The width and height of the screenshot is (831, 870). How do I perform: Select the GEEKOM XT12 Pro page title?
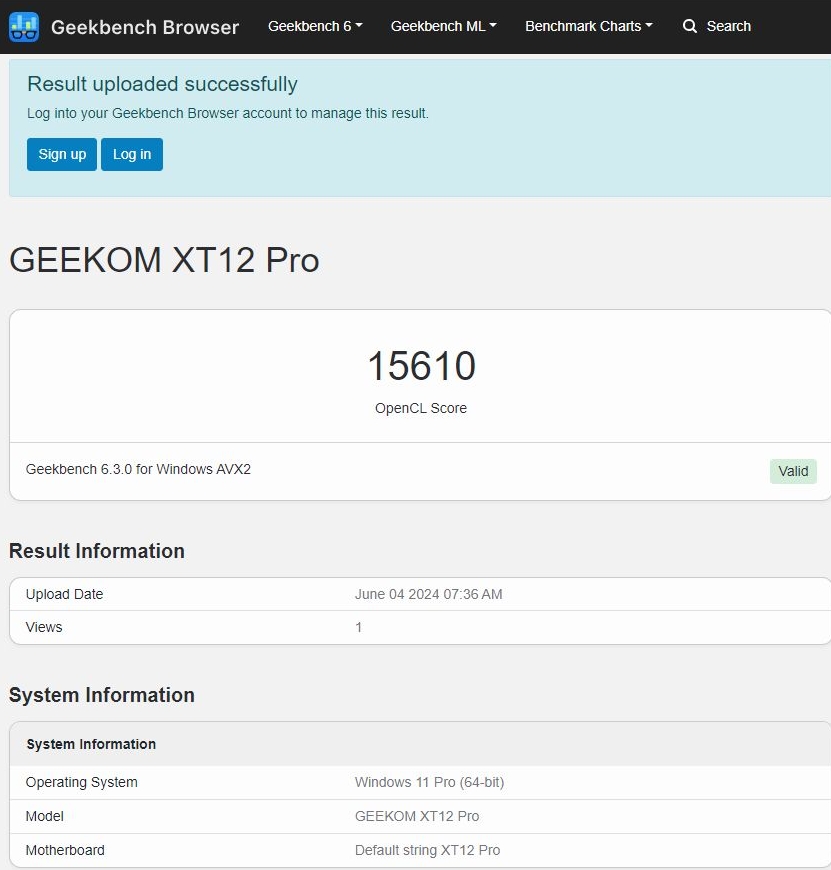pos(164,260)
